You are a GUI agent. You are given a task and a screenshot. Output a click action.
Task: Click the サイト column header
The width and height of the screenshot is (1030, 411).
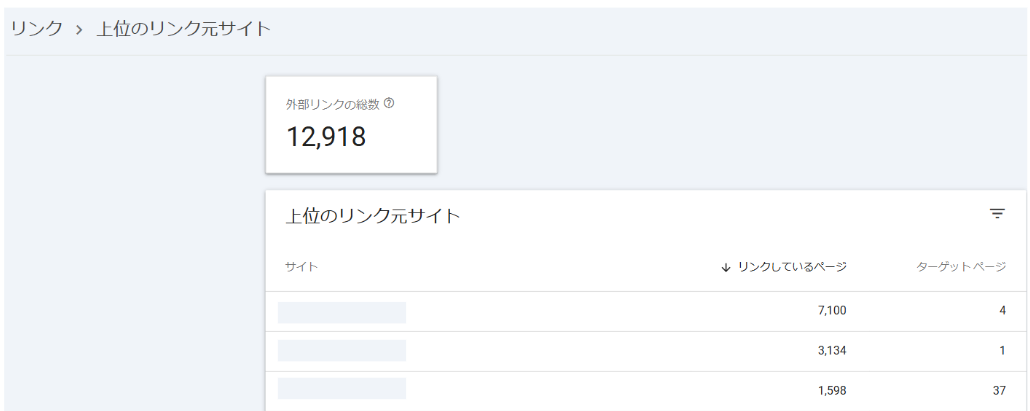pyautogui.click(x=301, y=267)
